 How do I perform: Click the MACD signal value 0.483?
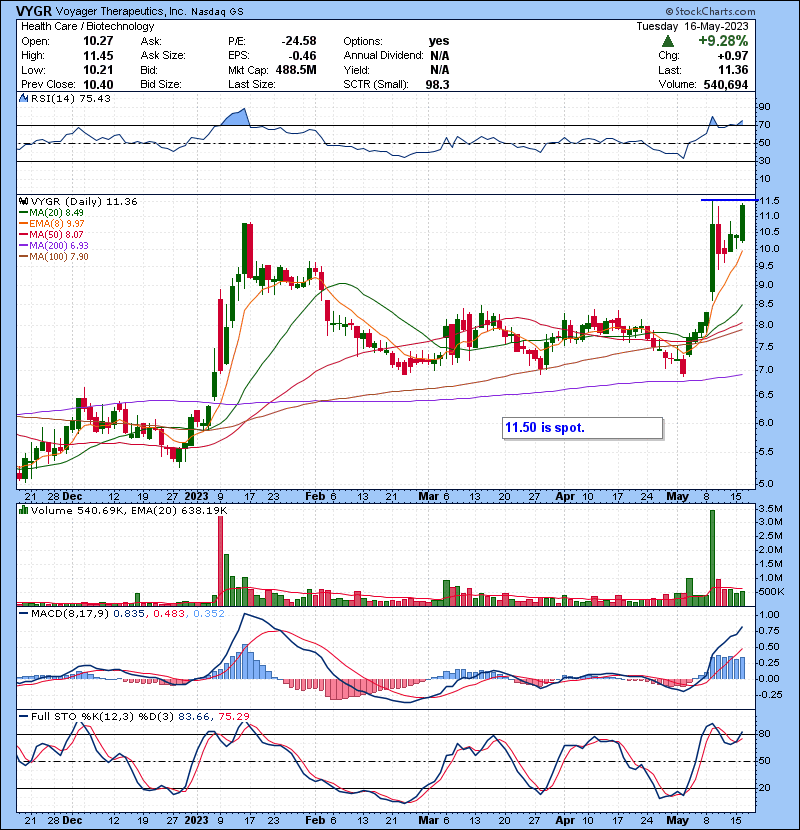(169, 614)
